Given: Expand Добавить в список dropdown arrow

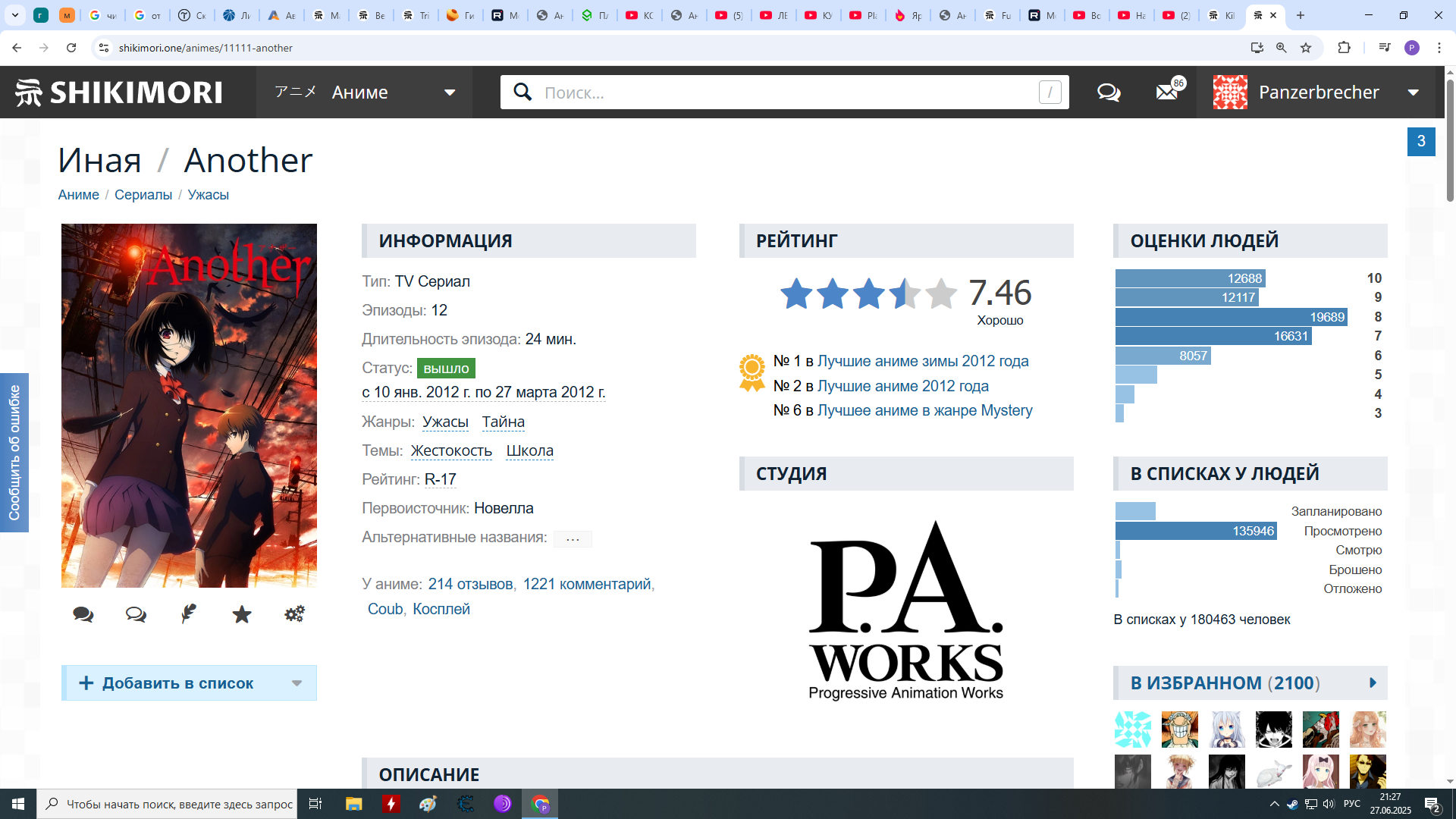Looking at the screenshot, I should [297, 683].
